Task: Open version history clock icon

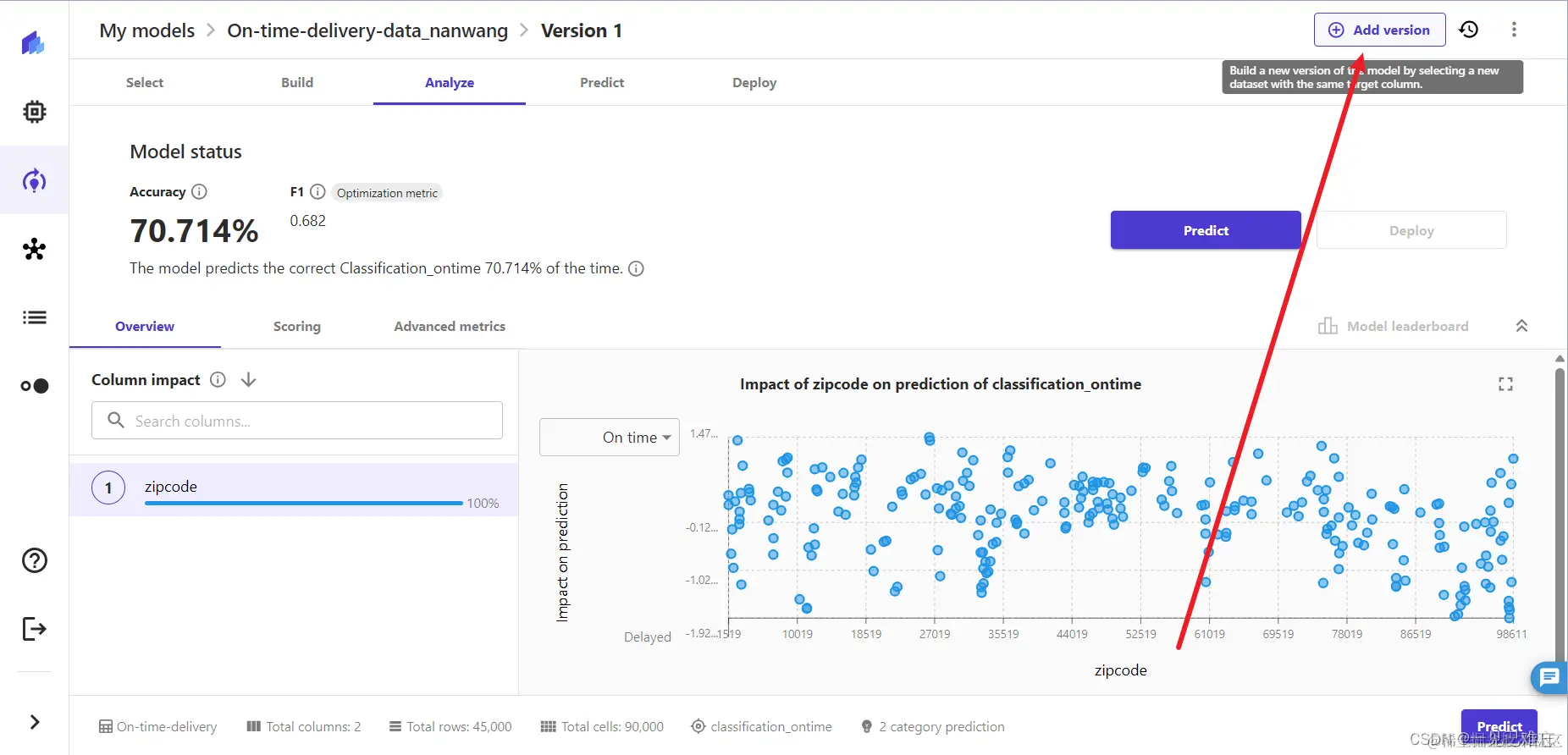Action: click(x=1469, y=30)
